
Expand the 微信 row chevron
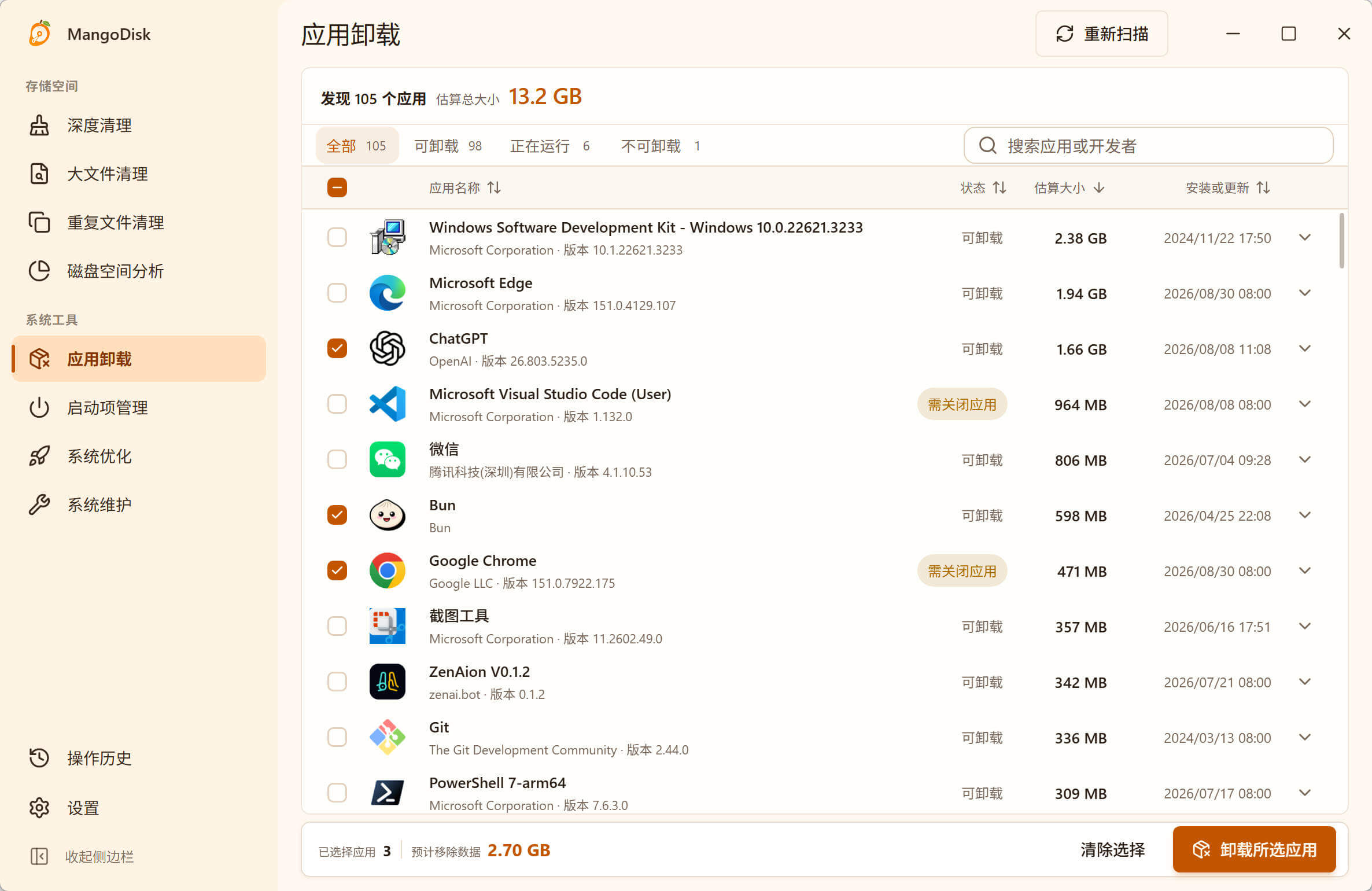(1305, 460)
